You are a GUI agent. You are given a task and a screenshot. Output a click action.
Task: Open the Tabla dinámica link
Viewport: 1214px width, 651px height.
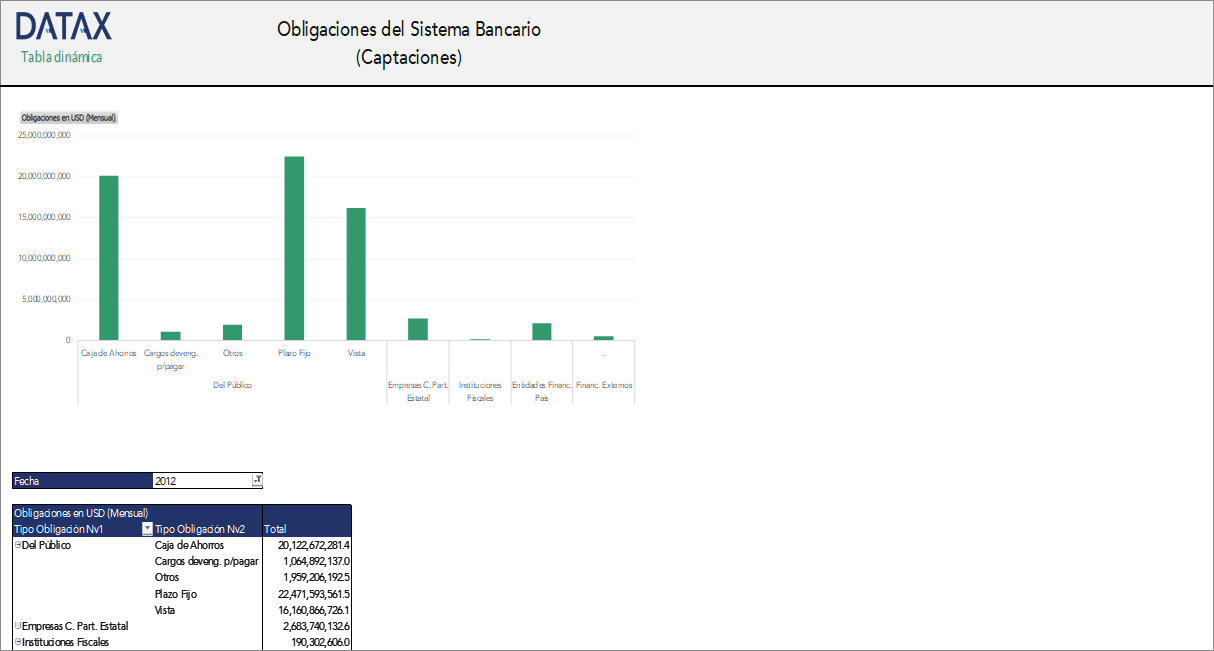[61, 57]
